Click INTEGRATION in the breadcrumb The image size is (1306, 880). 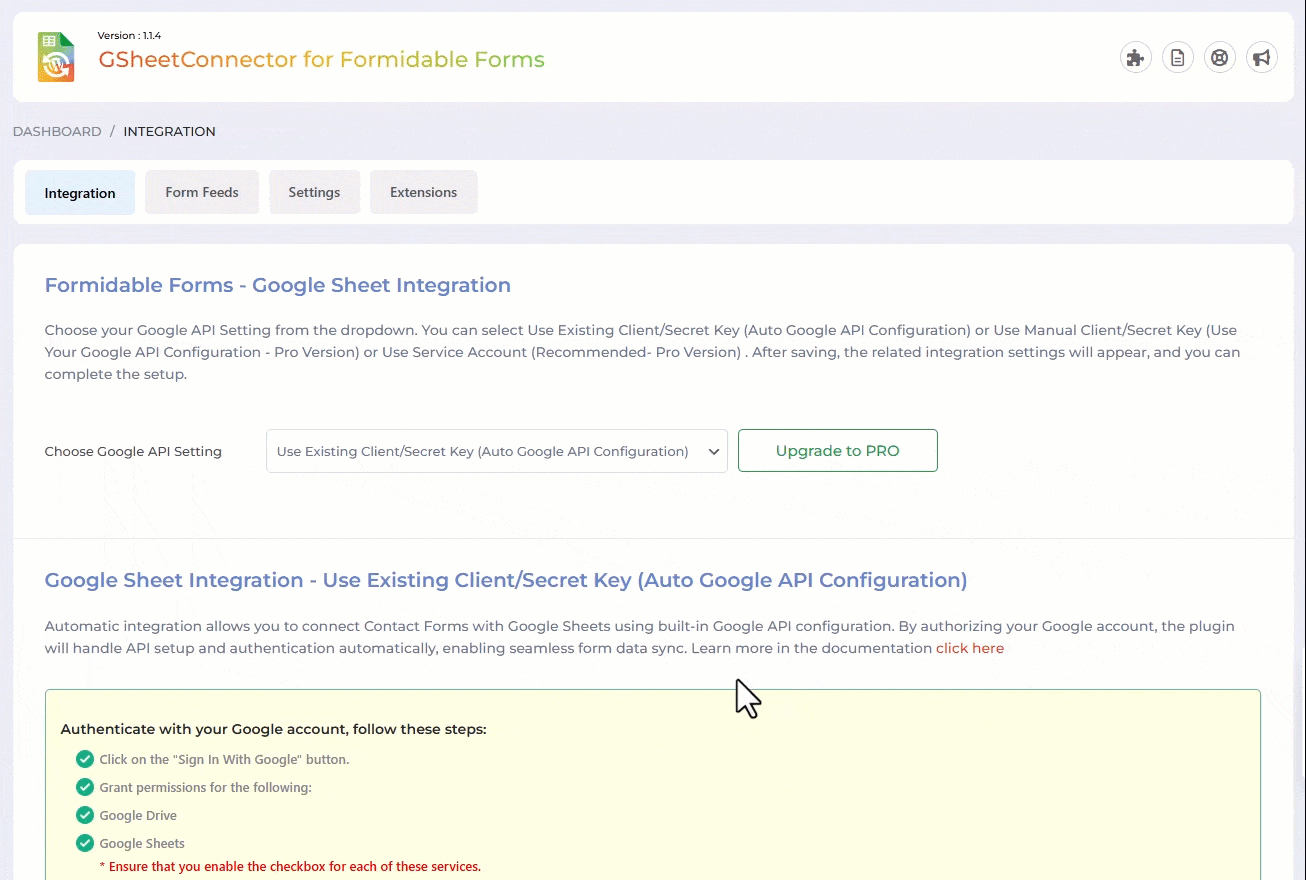tap(169, 131)
